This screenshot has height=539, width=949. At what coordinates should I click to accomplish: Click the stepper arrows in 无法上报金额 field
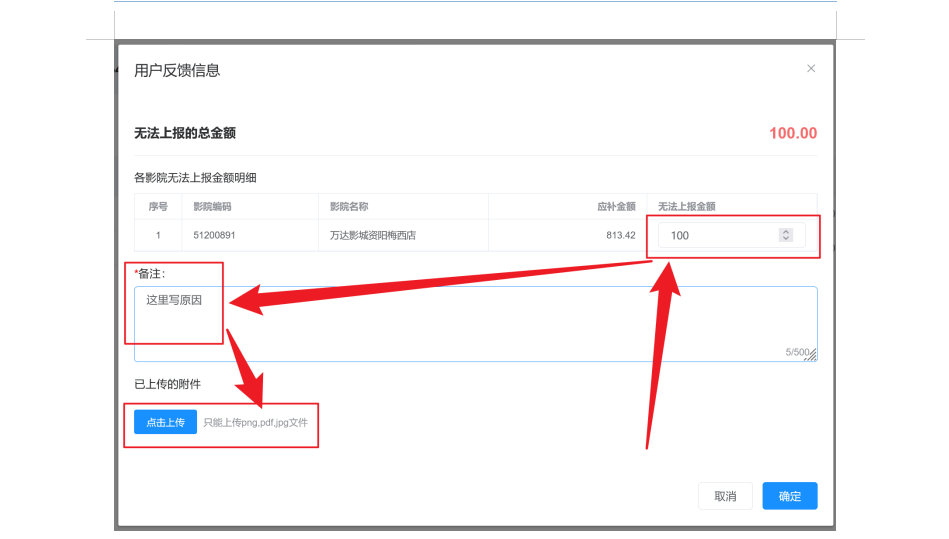(x=786, y=235)
